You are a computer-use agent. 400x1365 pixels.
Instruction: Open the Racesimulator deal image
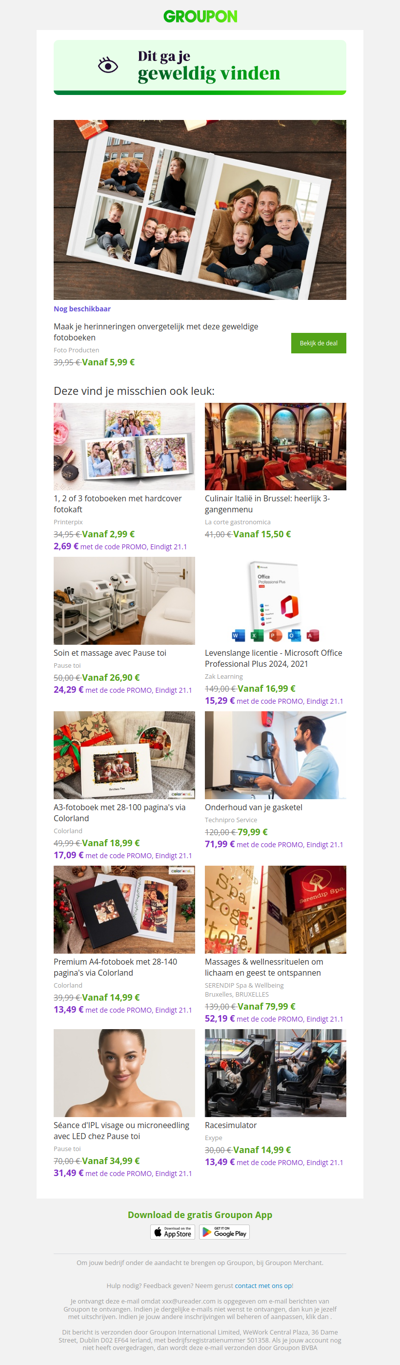point(275,1073)
